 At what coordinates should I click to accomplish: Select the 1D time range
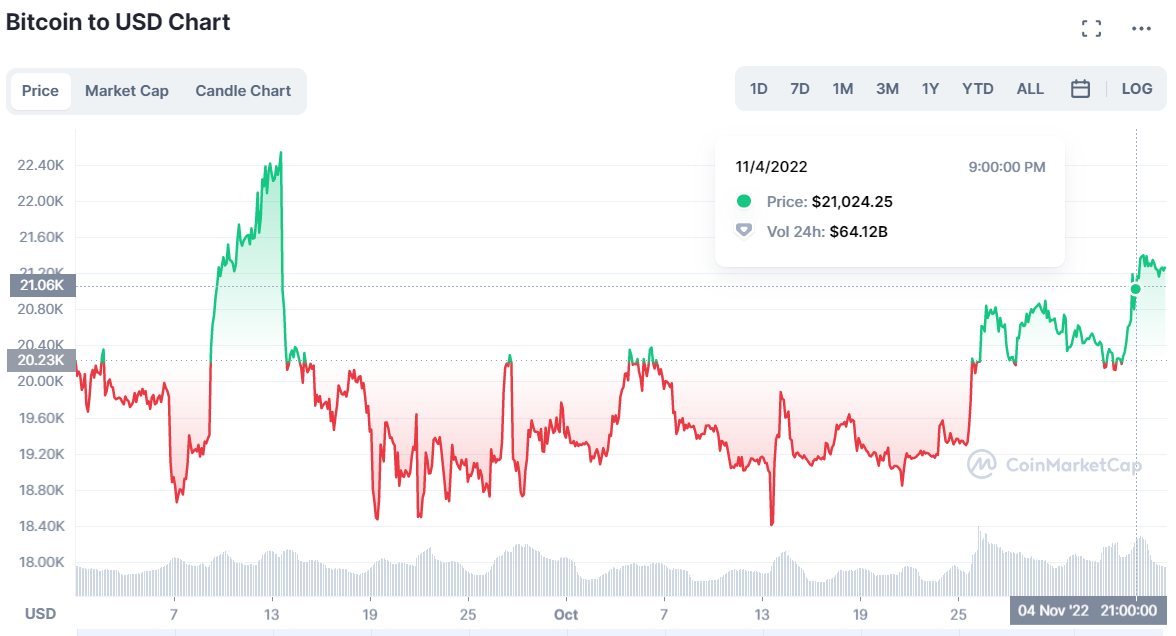pos(758,88)
